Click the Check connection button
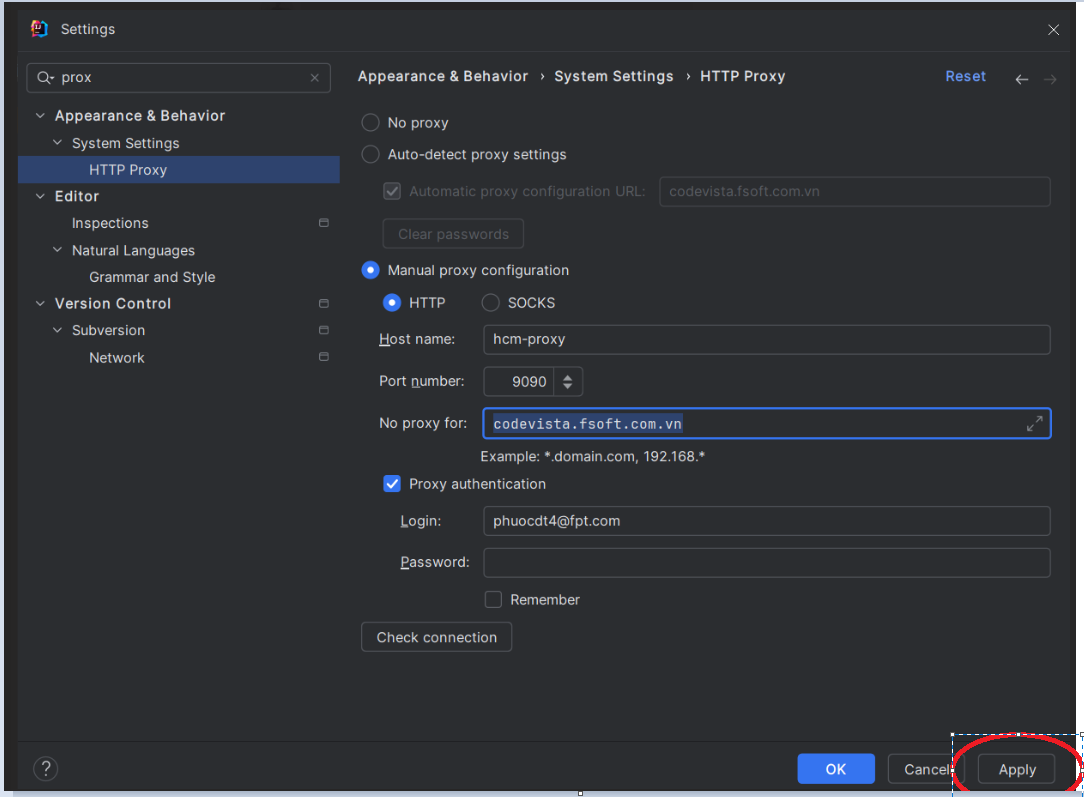 (x=436, y=637)
